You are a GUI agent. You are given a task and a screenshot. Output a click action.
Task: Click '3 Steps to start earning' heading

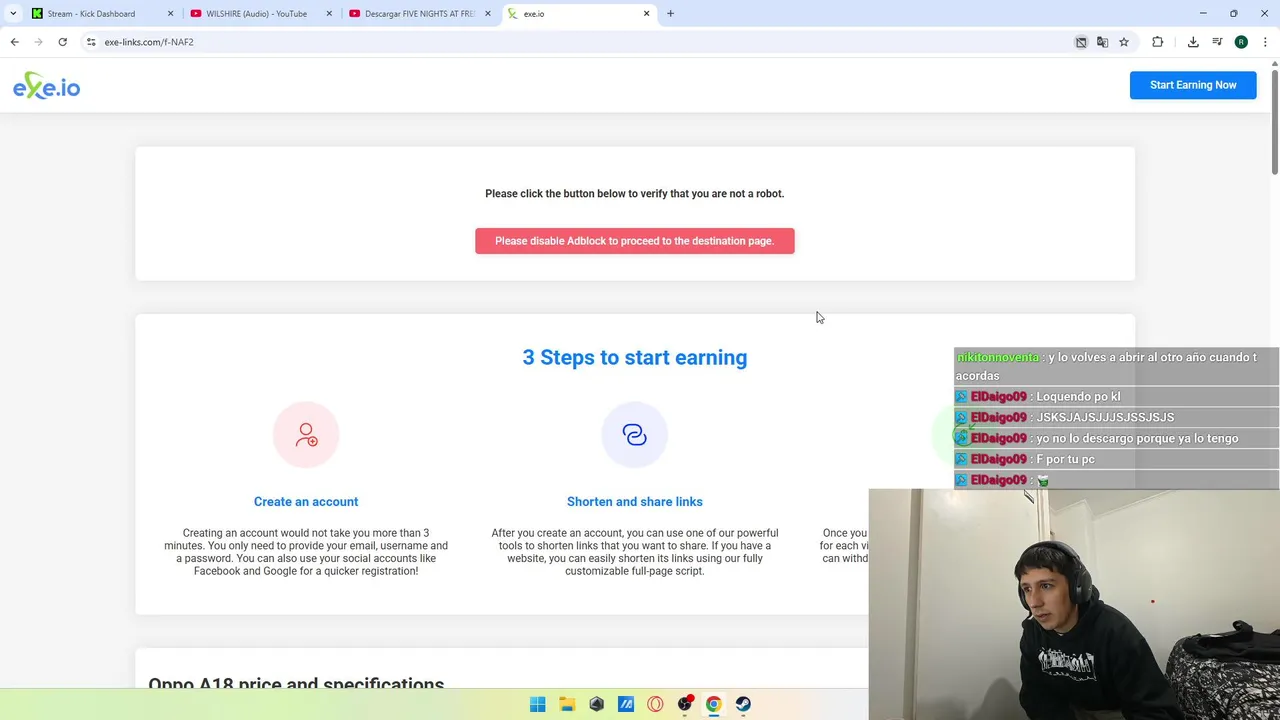pyautogui.click(x=635, y=358)
